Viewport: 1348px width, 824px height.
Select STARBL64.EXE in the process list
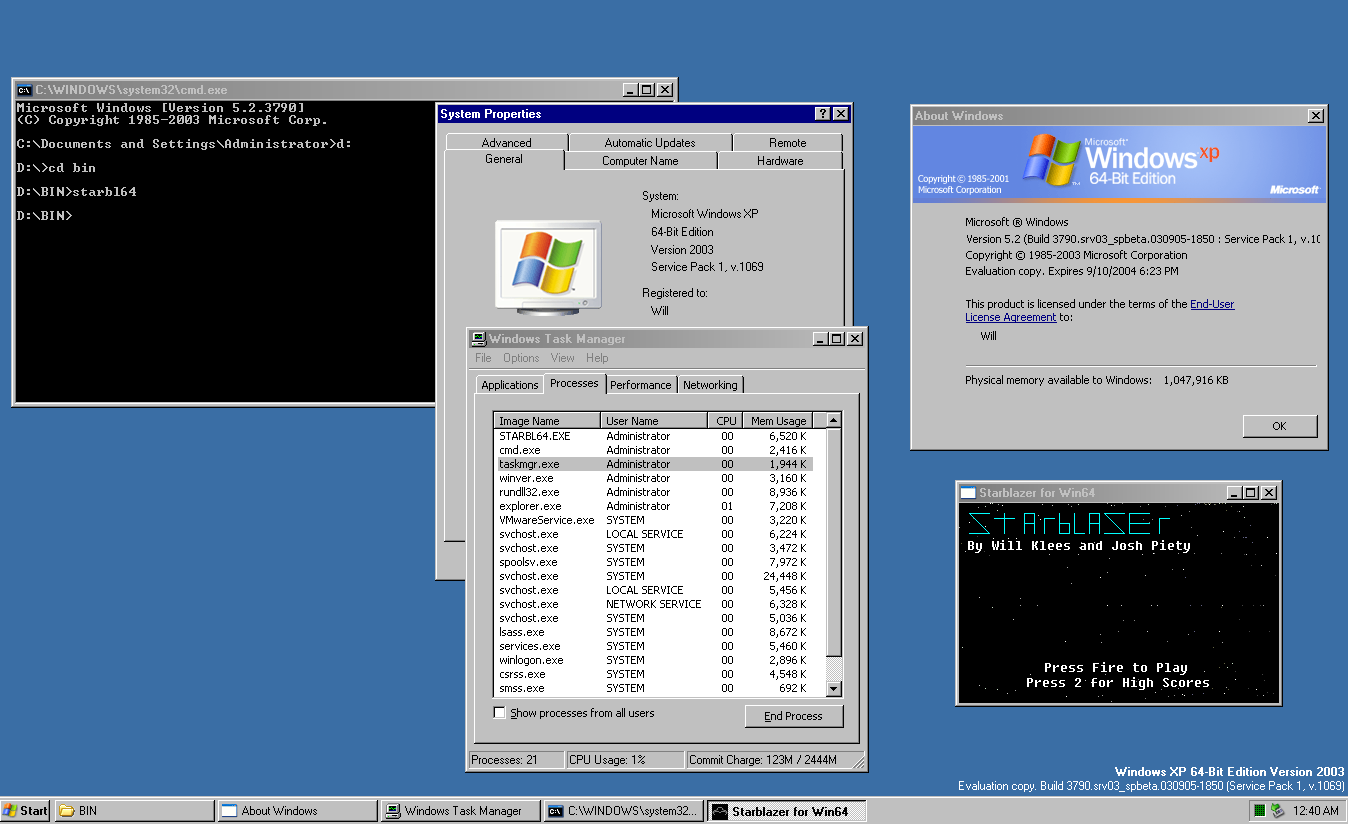[x=535, y=436]
